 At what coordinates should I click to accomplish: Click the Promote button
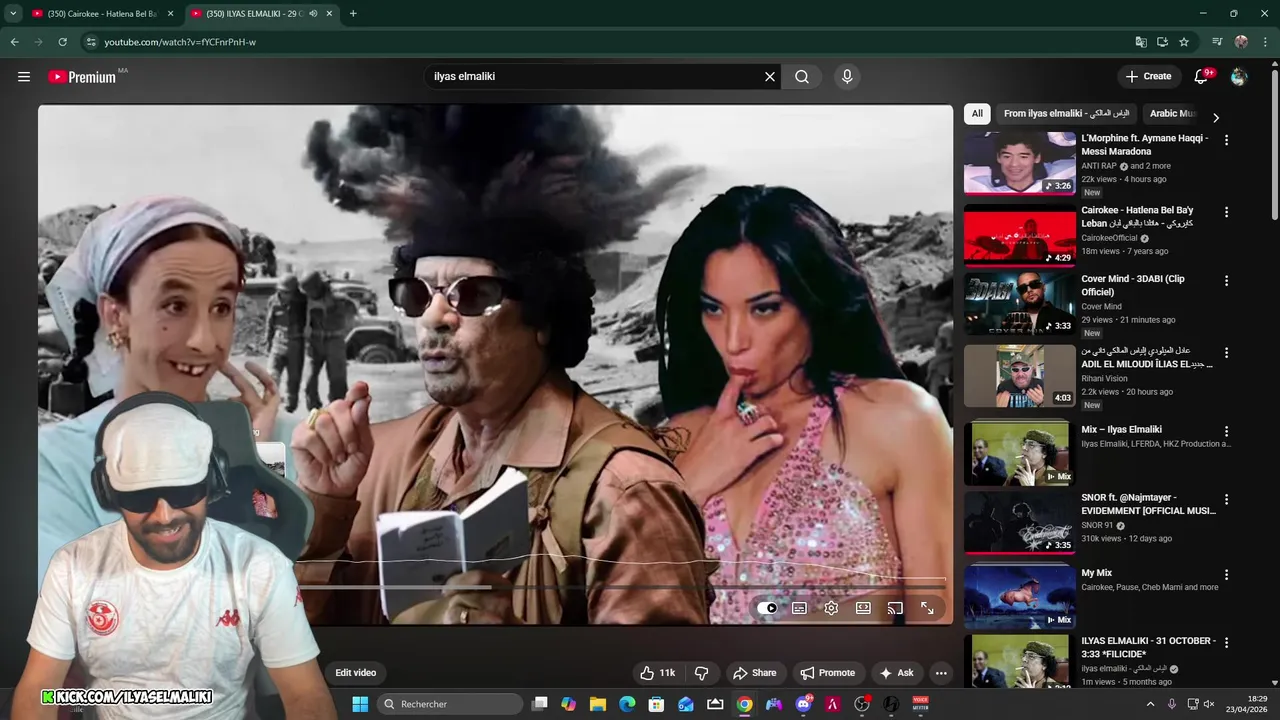827,673
